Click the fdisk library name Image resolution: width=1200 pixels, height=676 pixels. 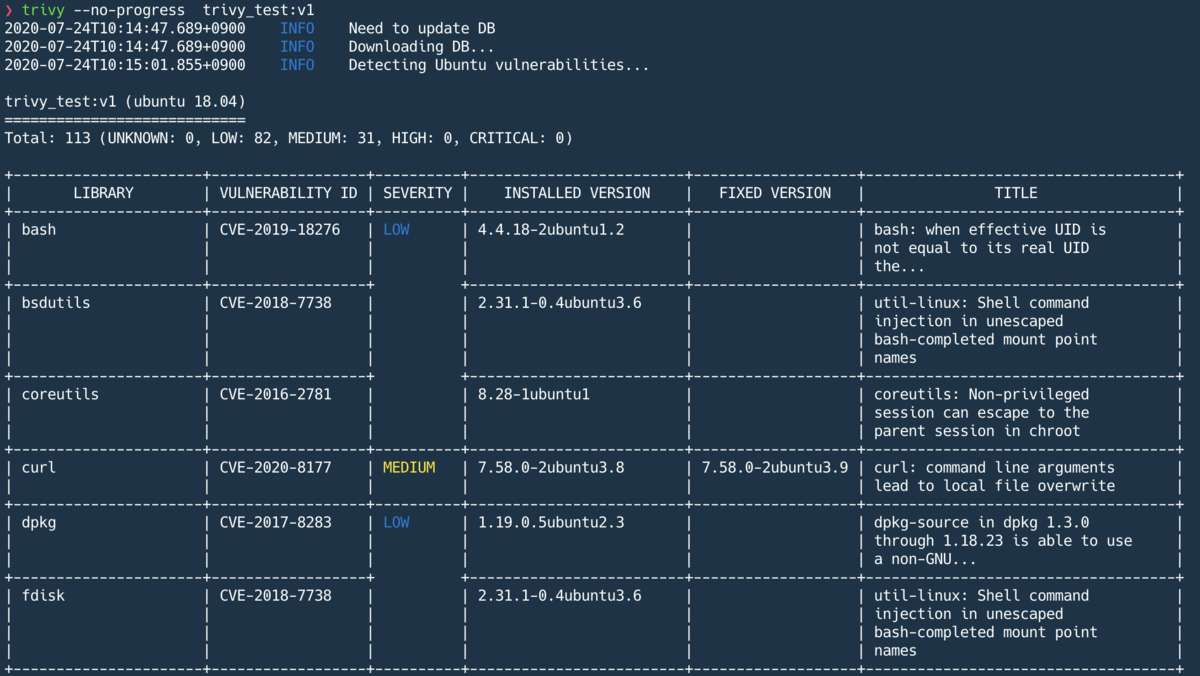tap(42, 595)
